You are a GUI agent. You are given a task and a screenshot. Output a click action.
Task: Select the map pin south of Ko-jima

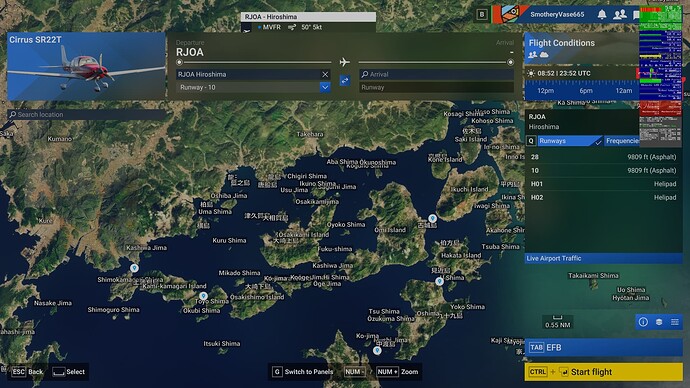coord(377,351)
